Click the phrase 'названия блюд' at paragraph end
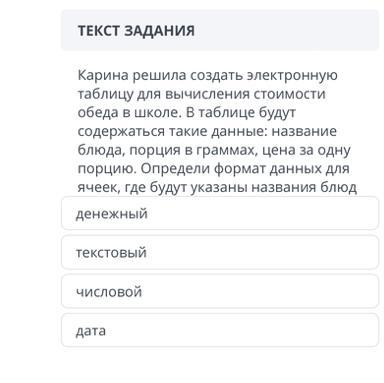This screenshot has height=383, width=384. pyautogui.click(x=304, y=187)
